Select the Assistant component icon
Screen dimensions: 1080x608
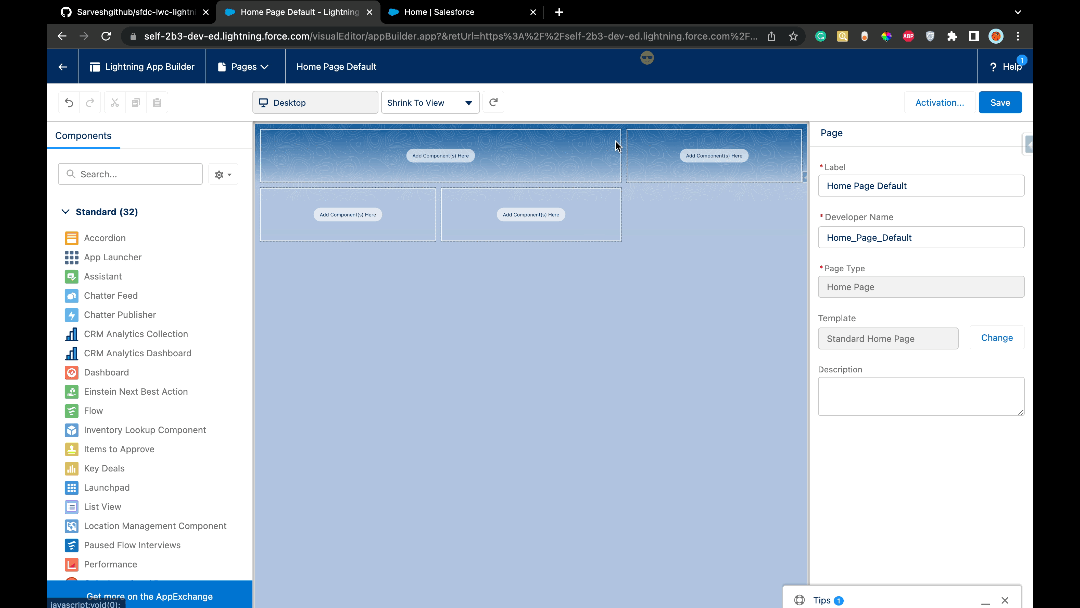click(x=72, y=277)
